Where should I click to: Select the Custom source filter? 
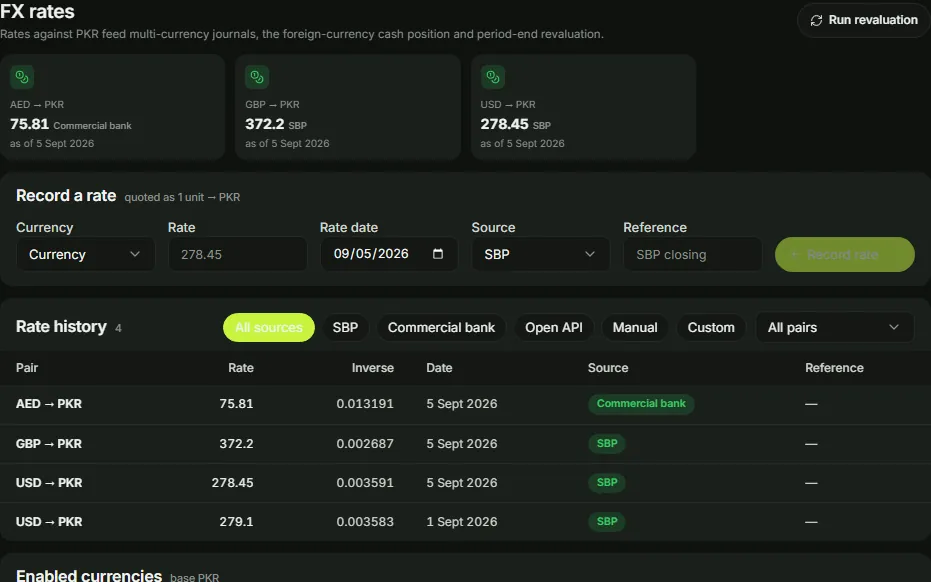tap(711, 328)
